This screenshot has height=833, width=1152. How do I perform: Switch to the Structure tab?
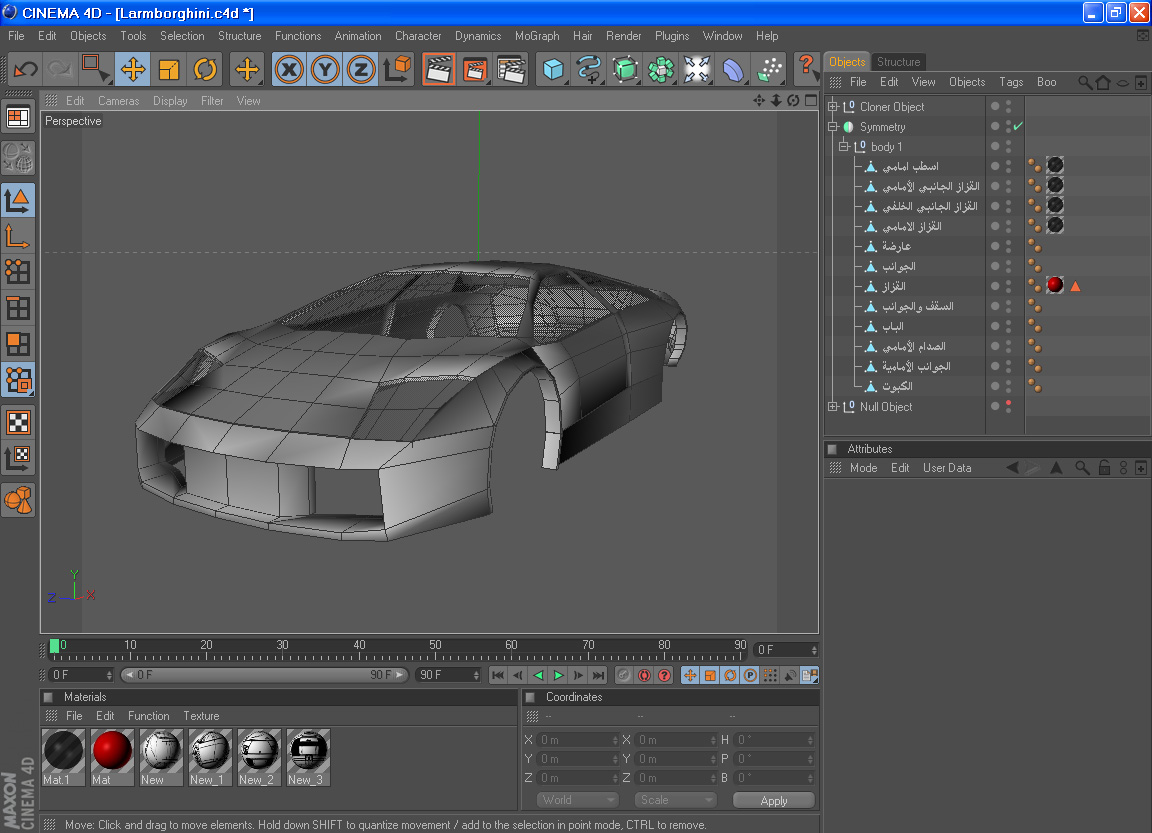(899, 62)
